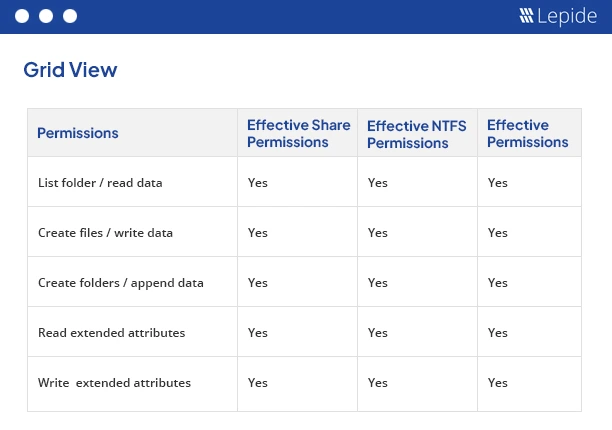Viewport: 612px width, 430px height.
Task: Click the second white window dot
Action: [46, 16]
